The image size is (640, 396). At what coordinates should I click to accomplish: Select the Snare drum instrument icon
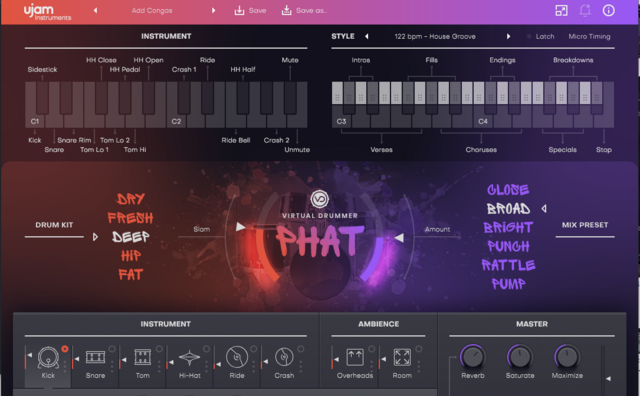(x=95, y=358)
